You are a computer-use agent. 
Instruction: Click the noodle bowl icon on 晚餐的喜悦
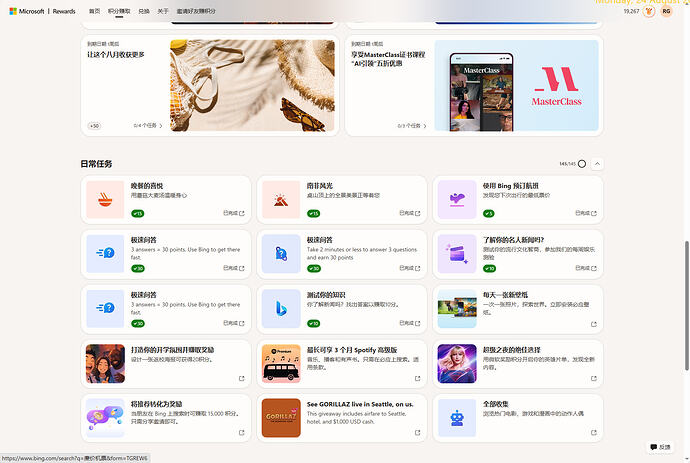pyautogui.click(x=105, y=199)
